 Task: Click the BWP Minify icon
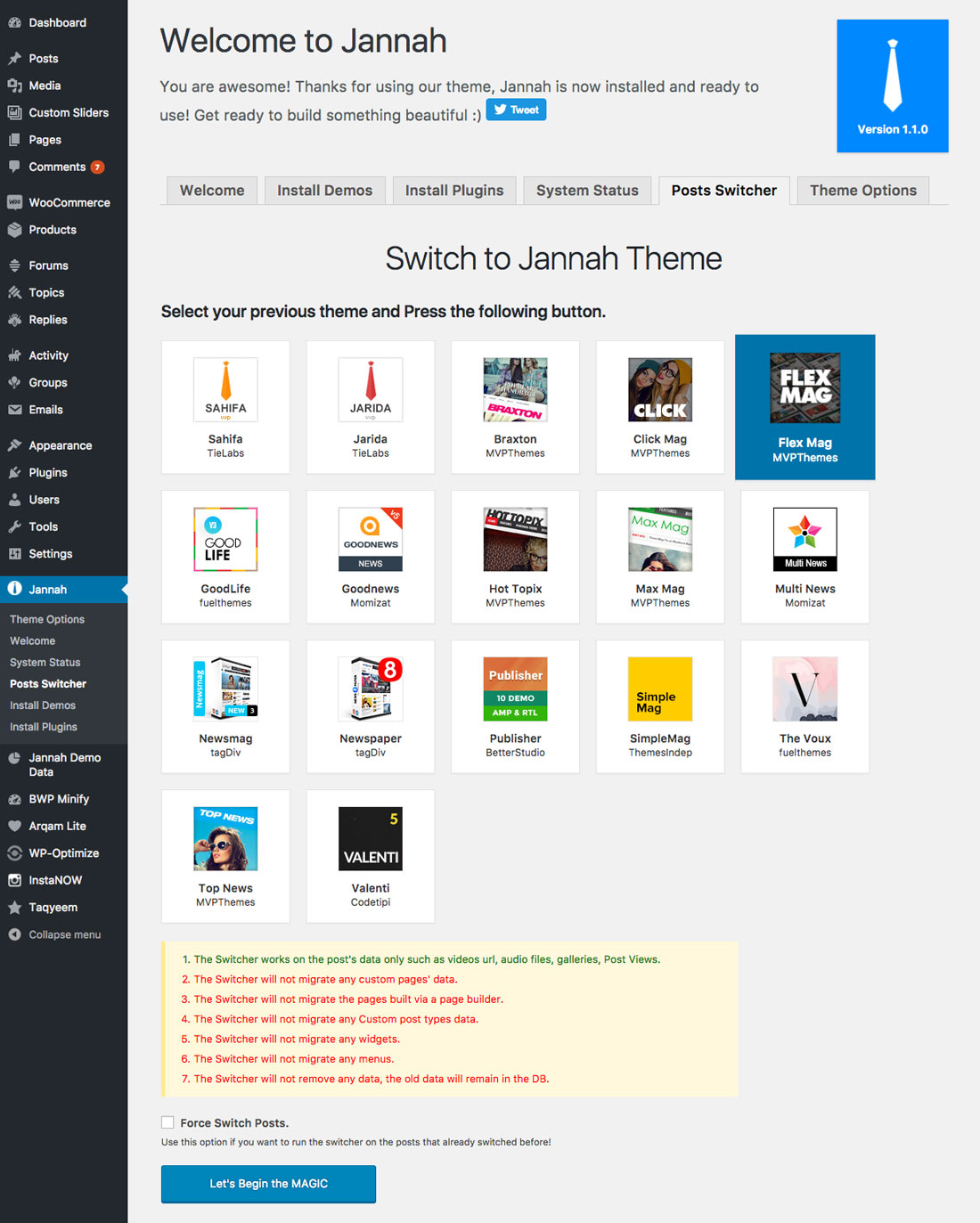tap(14, 799)
